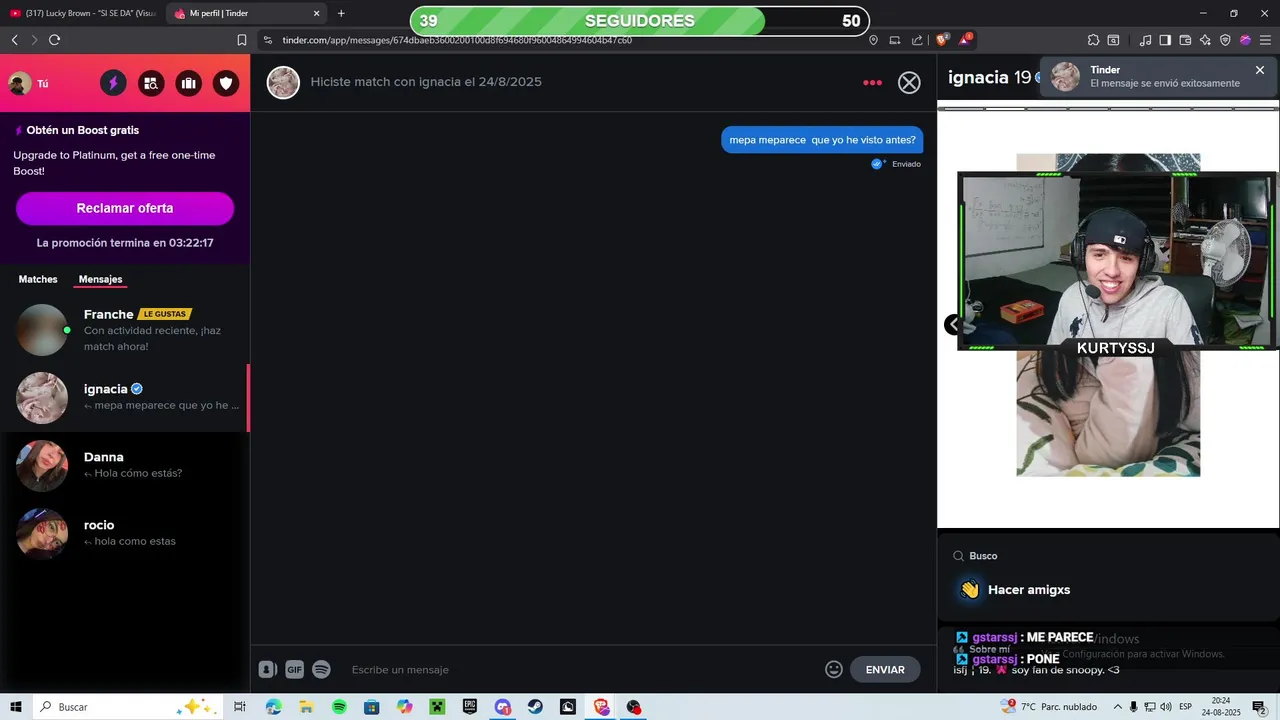This screenshot has width=1280, height=720.
Task: Click the Hacer amigxs label
Action: coord(1029,590)
